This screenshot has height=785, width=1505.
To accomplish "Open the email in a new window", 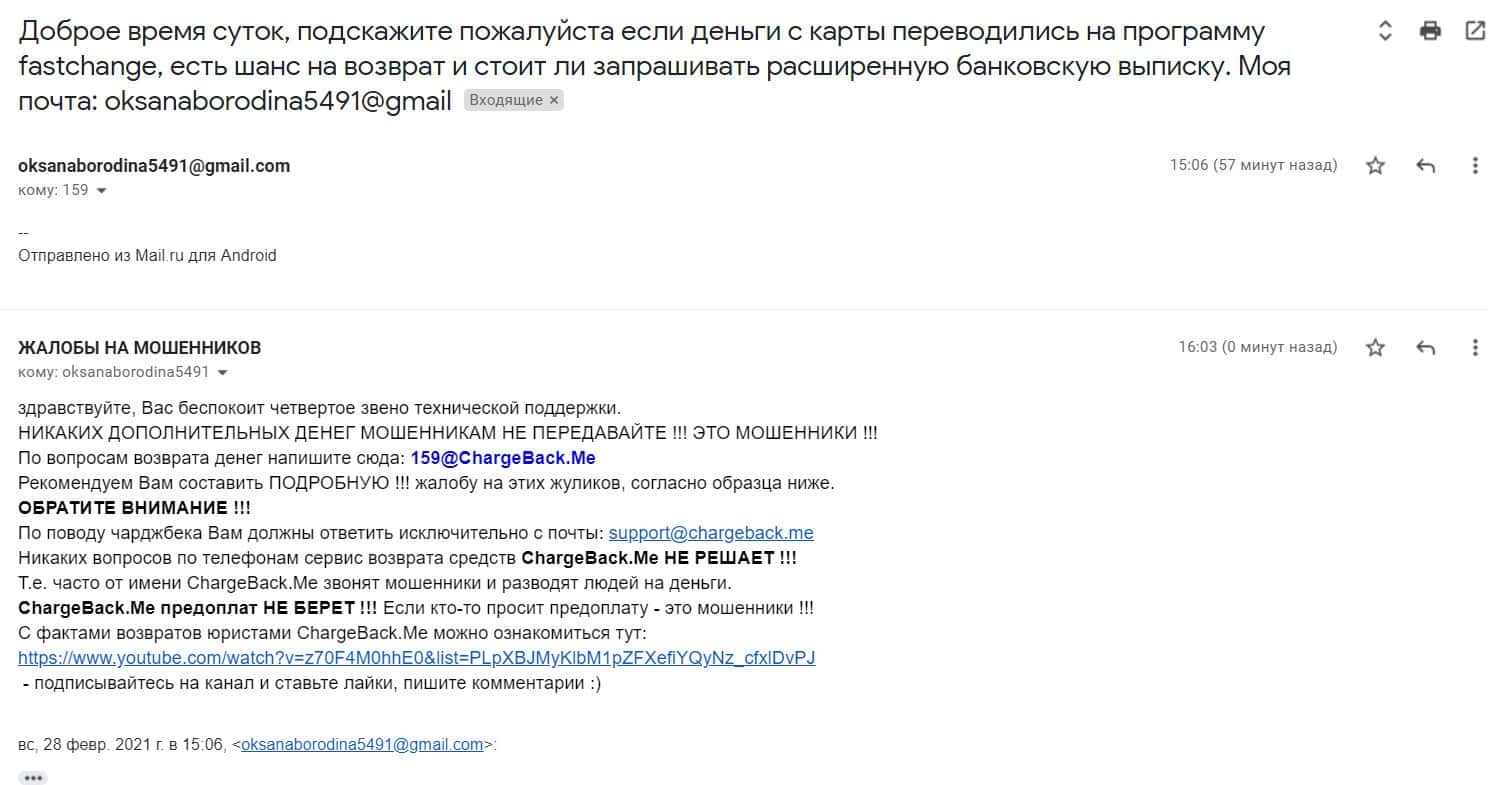I will [1475, 31].
